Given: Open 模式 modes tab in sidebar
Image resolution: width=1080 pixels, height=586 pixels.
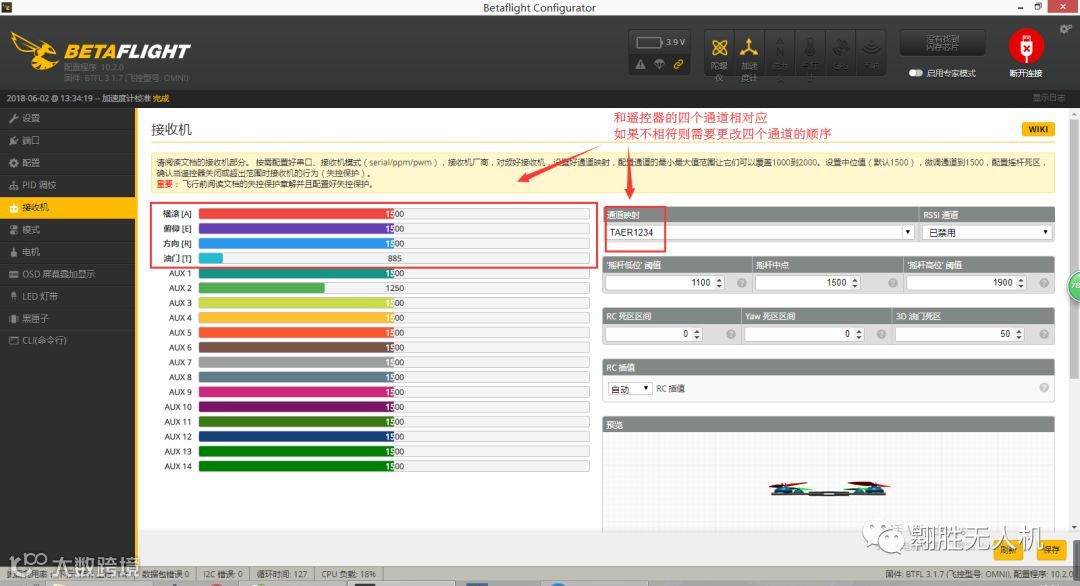Looking at the screenshot, I should pyautogui.click(x=68, y=230).
